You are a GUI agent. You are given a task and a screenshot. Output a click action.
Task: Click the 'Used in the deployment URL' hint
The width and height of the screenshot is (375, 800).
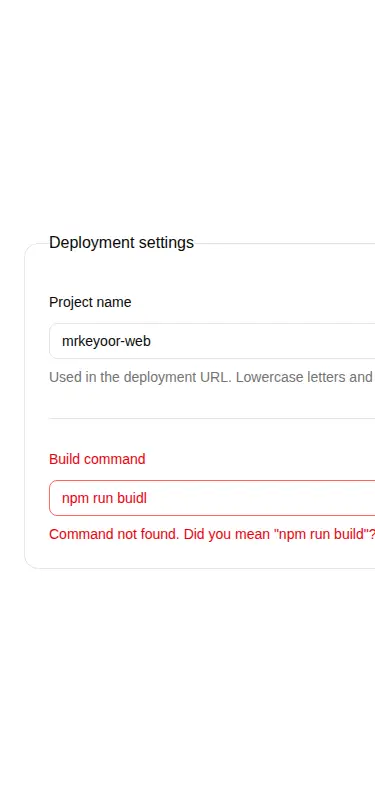tap(212, 377)
